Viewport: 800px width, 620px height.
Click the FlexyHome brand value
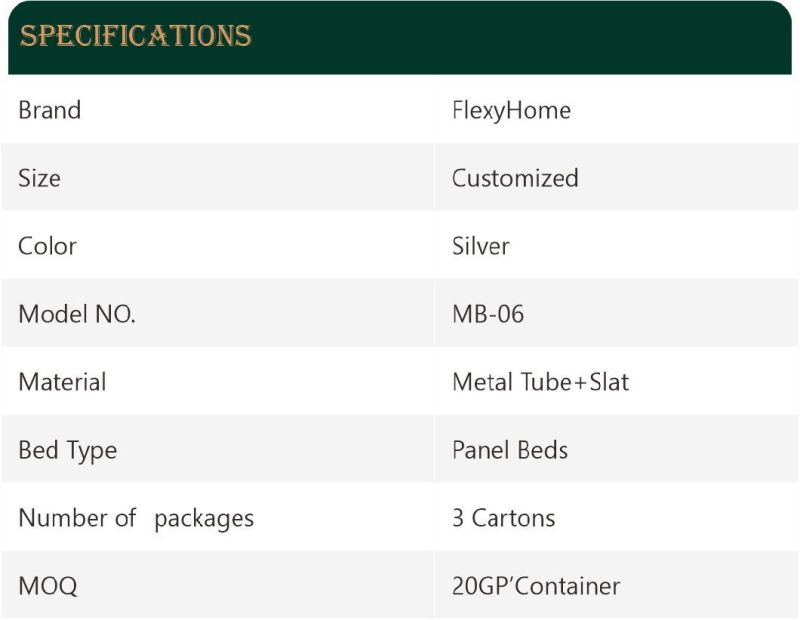511,111
